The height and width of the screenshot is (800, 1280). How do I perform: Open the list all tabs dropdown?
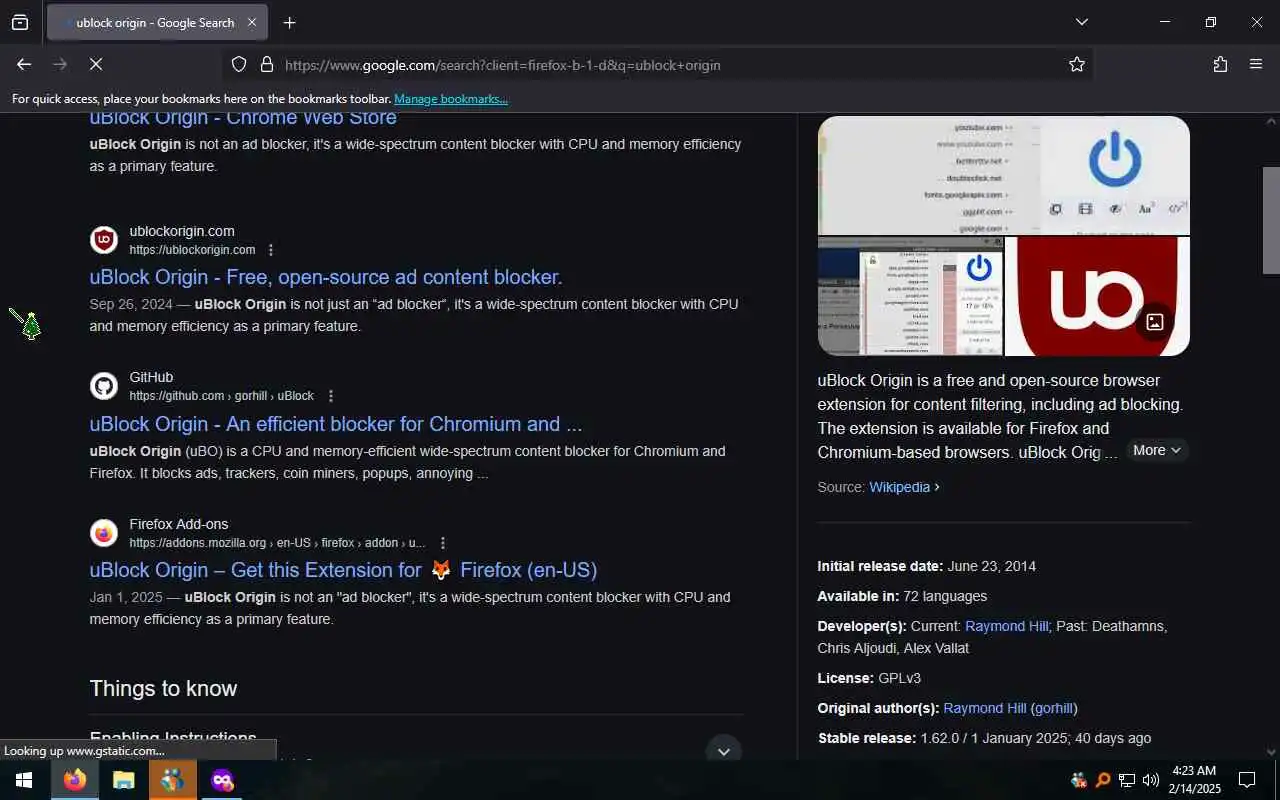point(1081,22)
